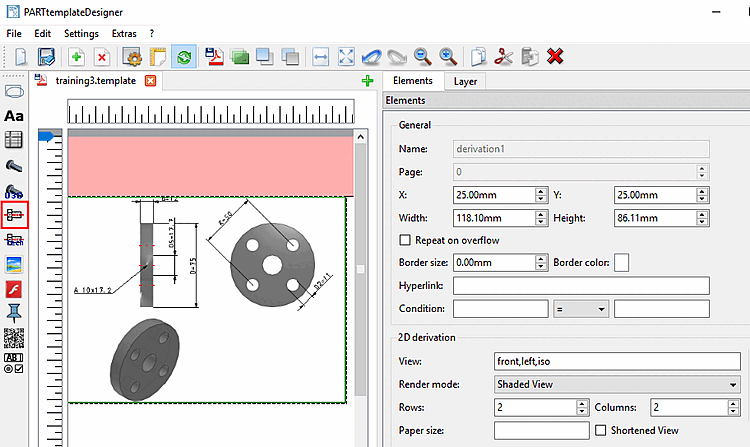Increase the Rows spinner value

582,402
